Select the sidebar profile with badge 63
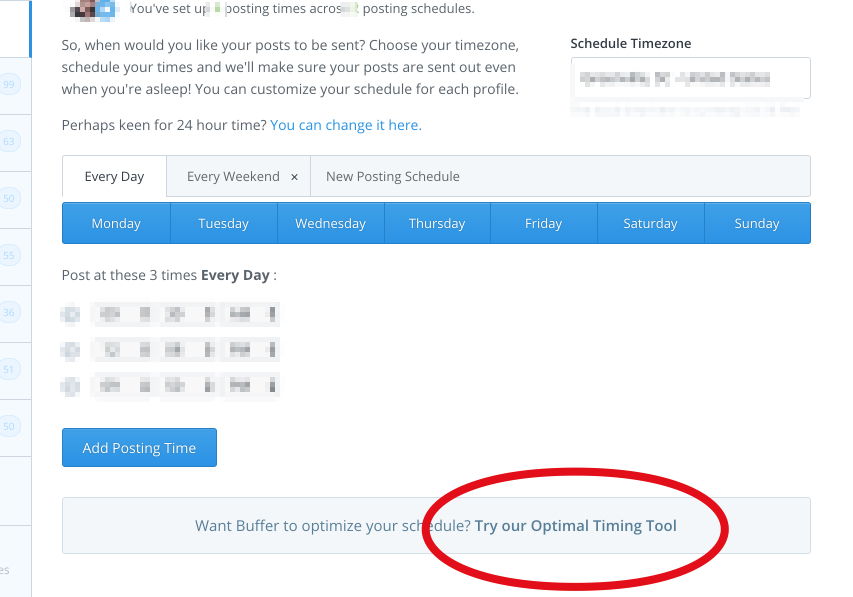The height and width of the screenshot is (597, 853). [x=9, y=141]
